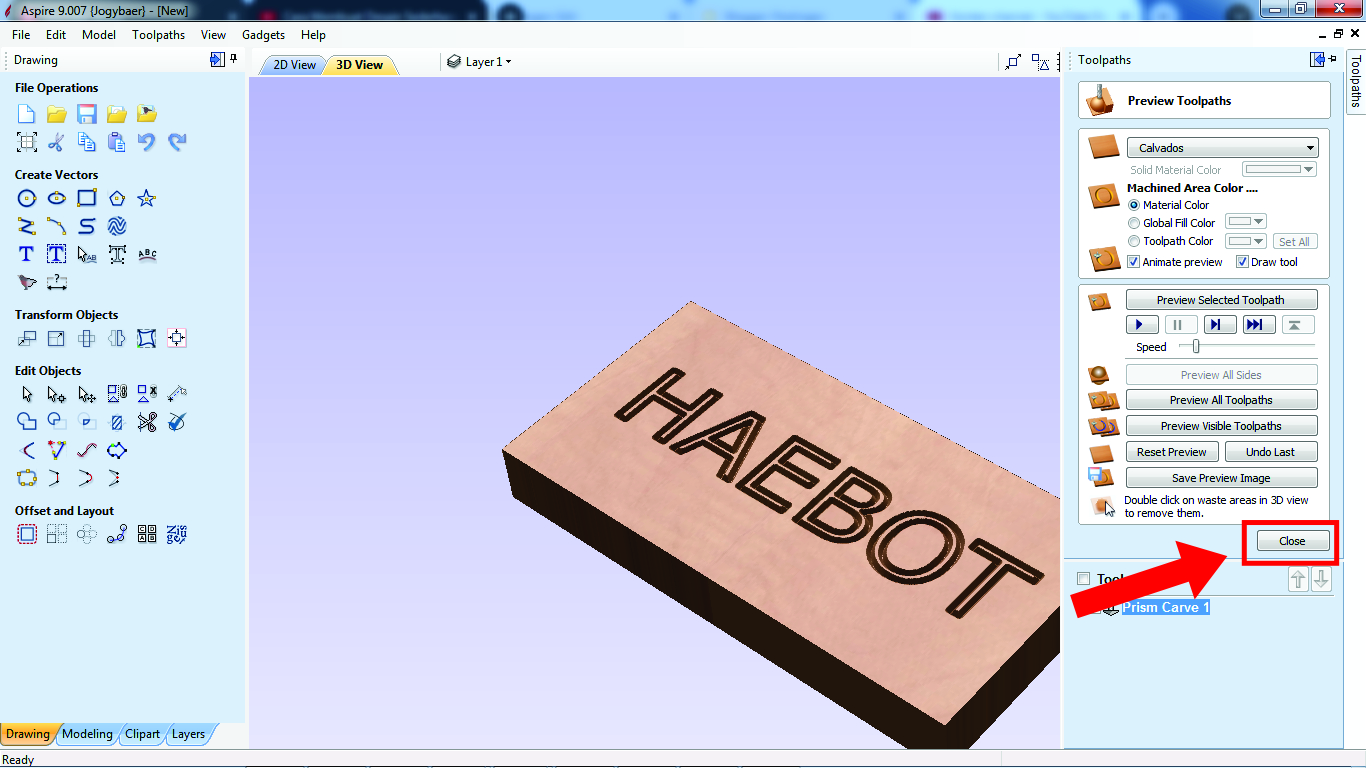Switch to the 2D View tab
Screen dimensions: 1366x768
(x=294, y=65)
